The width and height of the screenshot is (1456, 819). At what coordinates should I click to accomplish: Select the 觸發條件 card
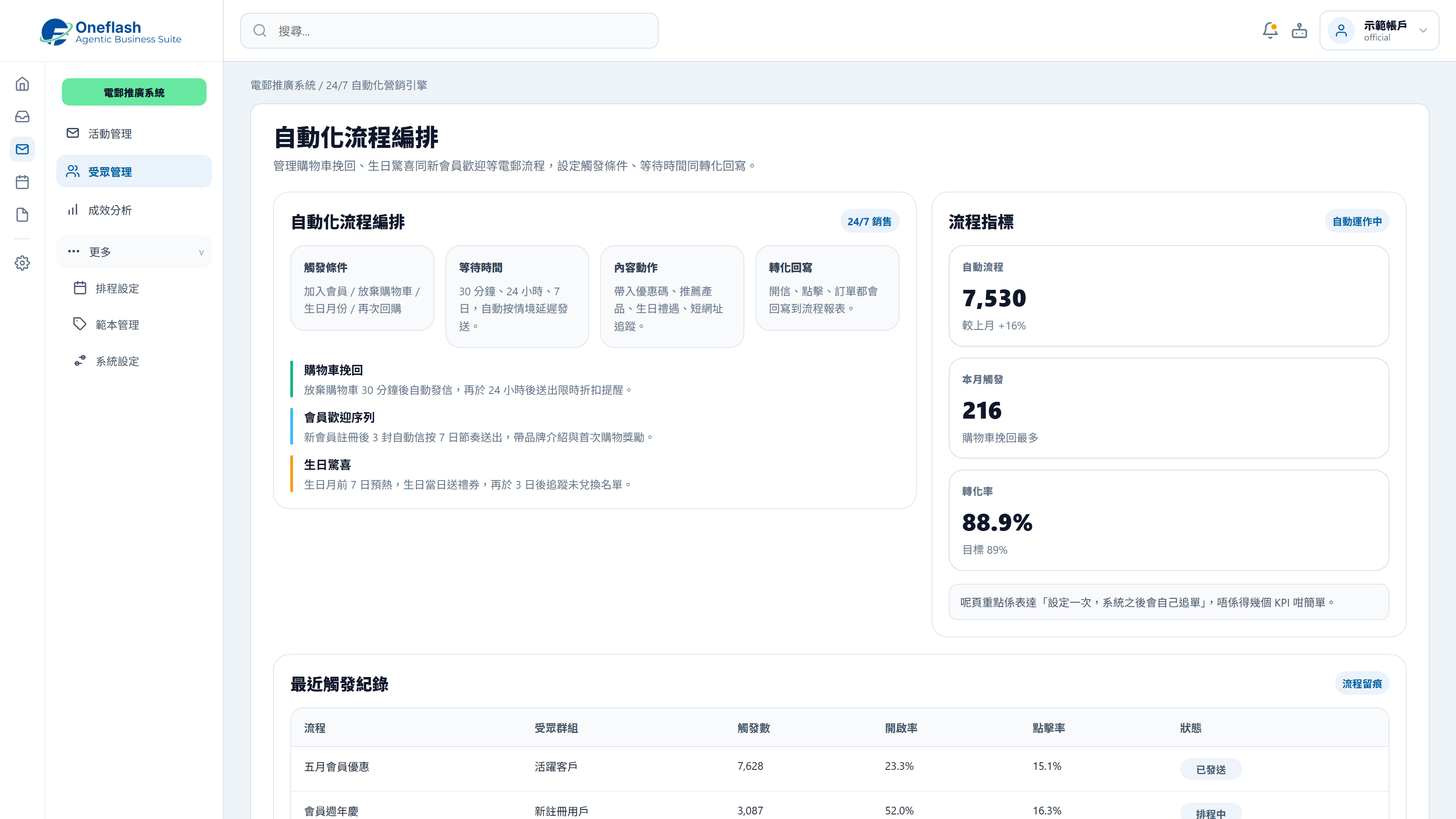362,288
